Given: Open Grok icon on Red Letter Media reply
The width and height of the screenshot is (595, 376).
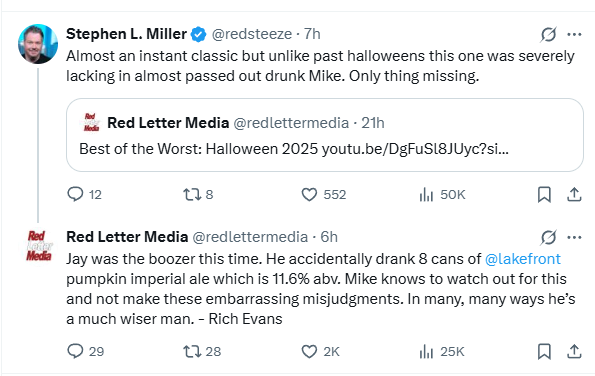Looking at the screenshot, I should click(548, 238).
